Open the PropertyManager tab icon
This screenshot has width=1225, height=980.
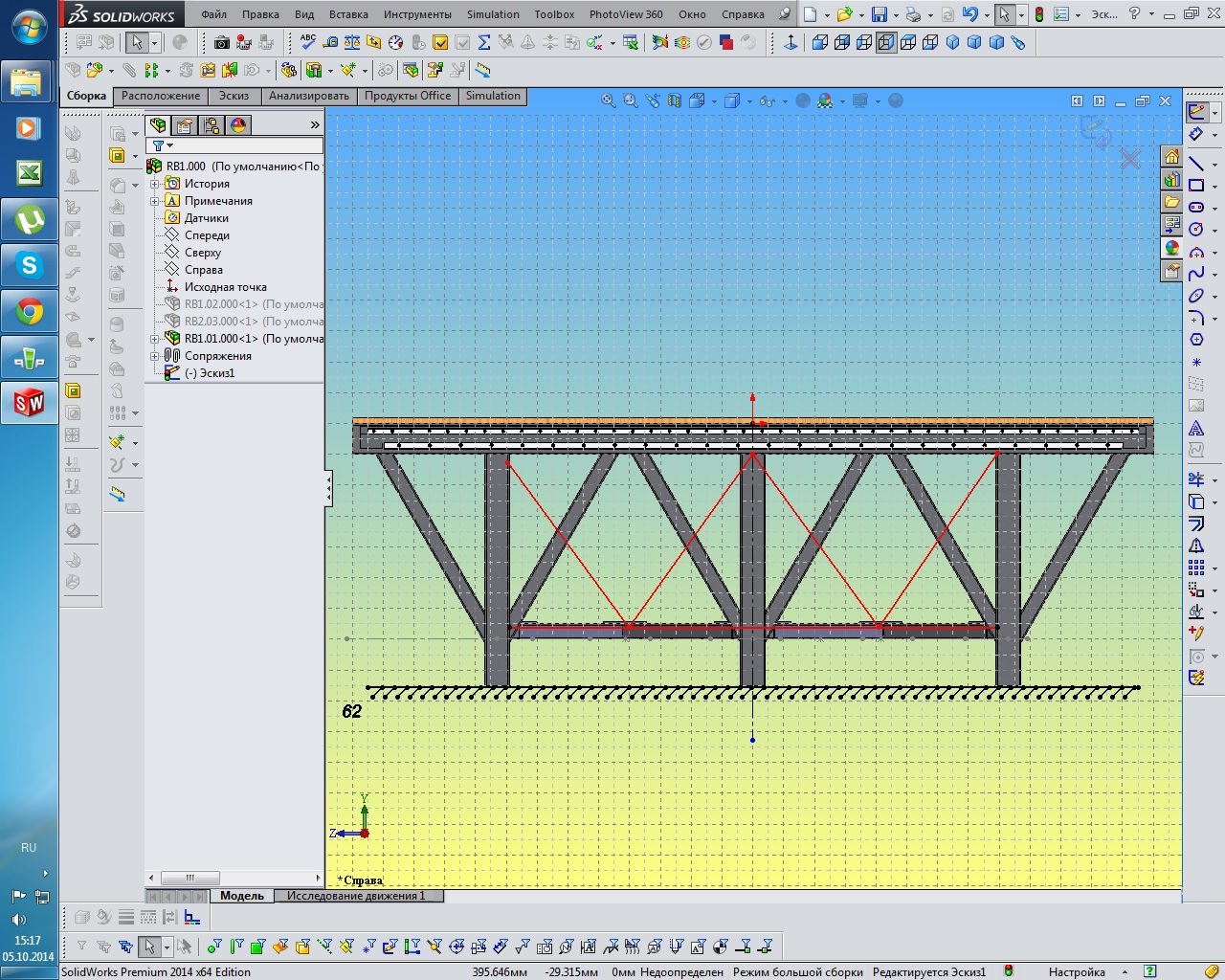185,125
